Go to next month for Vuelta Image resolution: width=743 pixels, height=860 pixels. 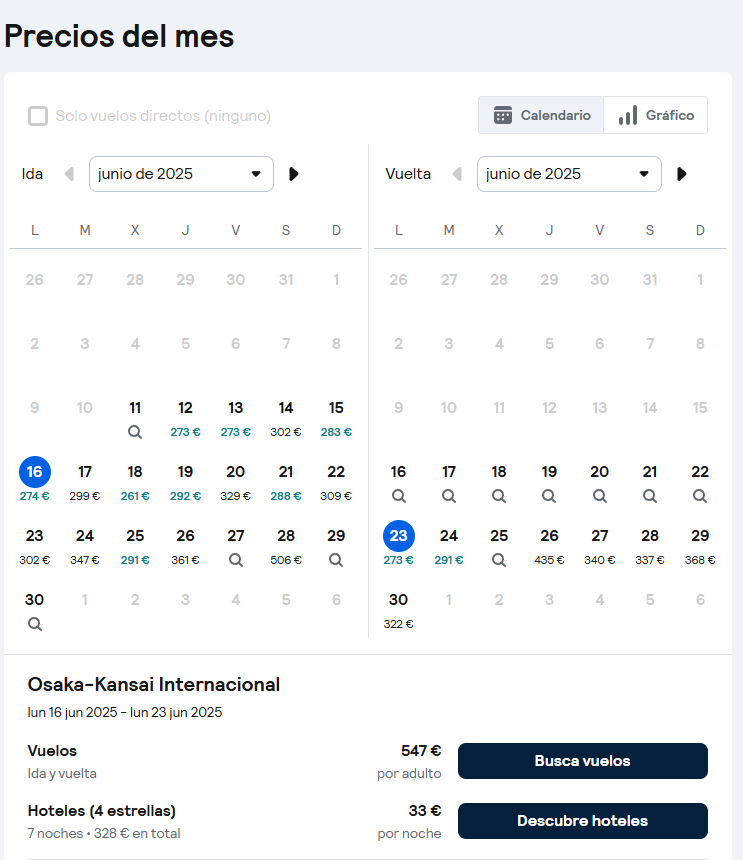click(x=682, y=174)
